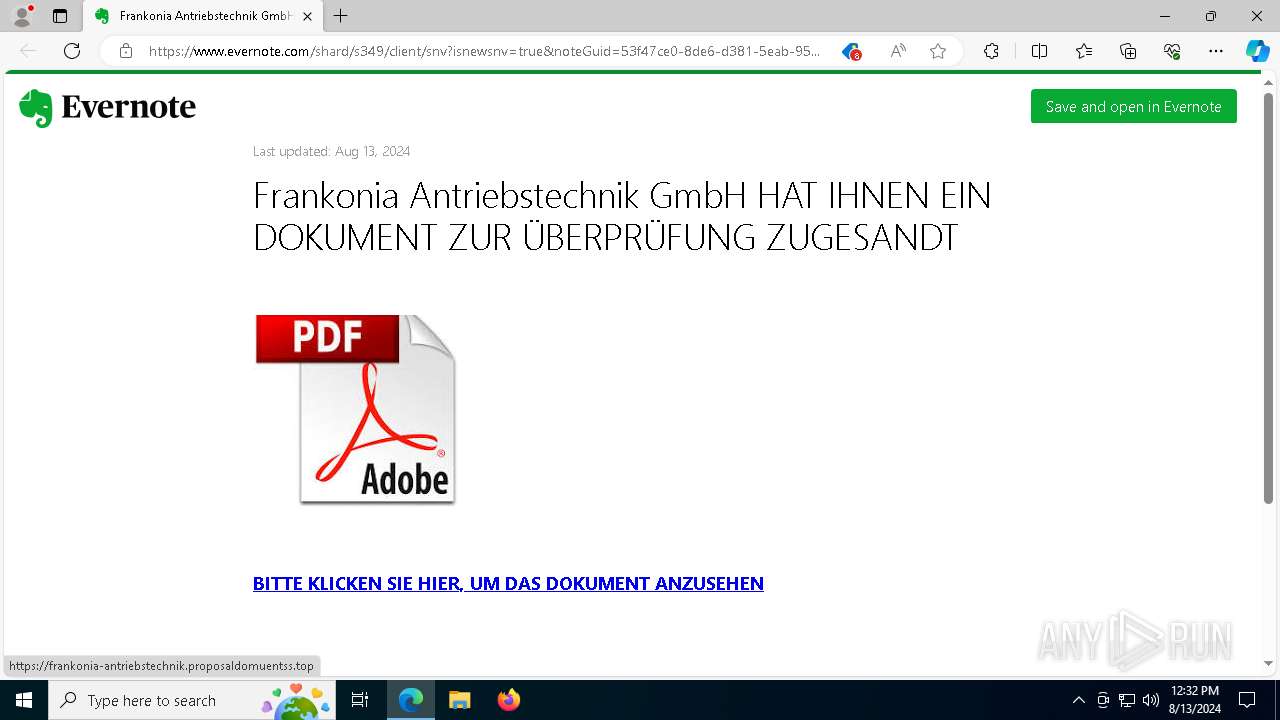This screenshot has width=1280, height=720.
Task: Go back to the previous page
Action: coord(28,51)
